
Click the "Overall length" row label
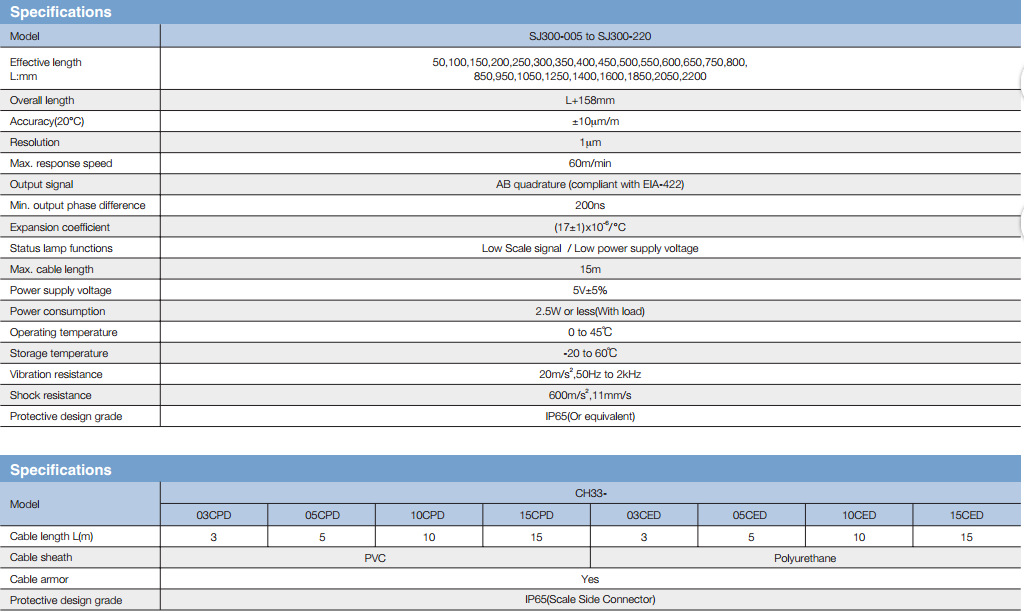[x=42, y=100]
